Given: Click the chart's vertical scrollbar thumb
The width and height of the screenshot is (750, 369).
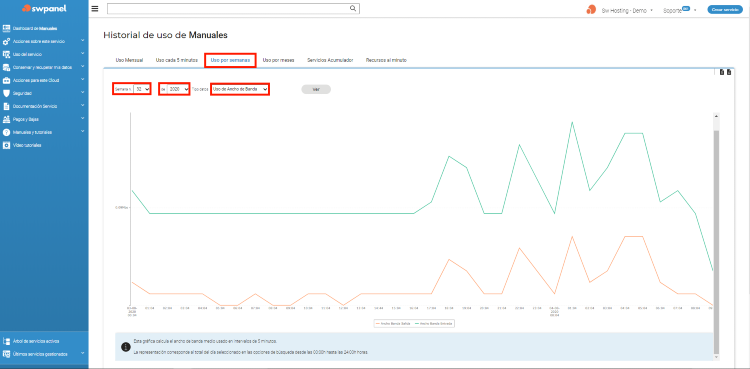Looking at the screenshot, I should [x=716, y=242].
